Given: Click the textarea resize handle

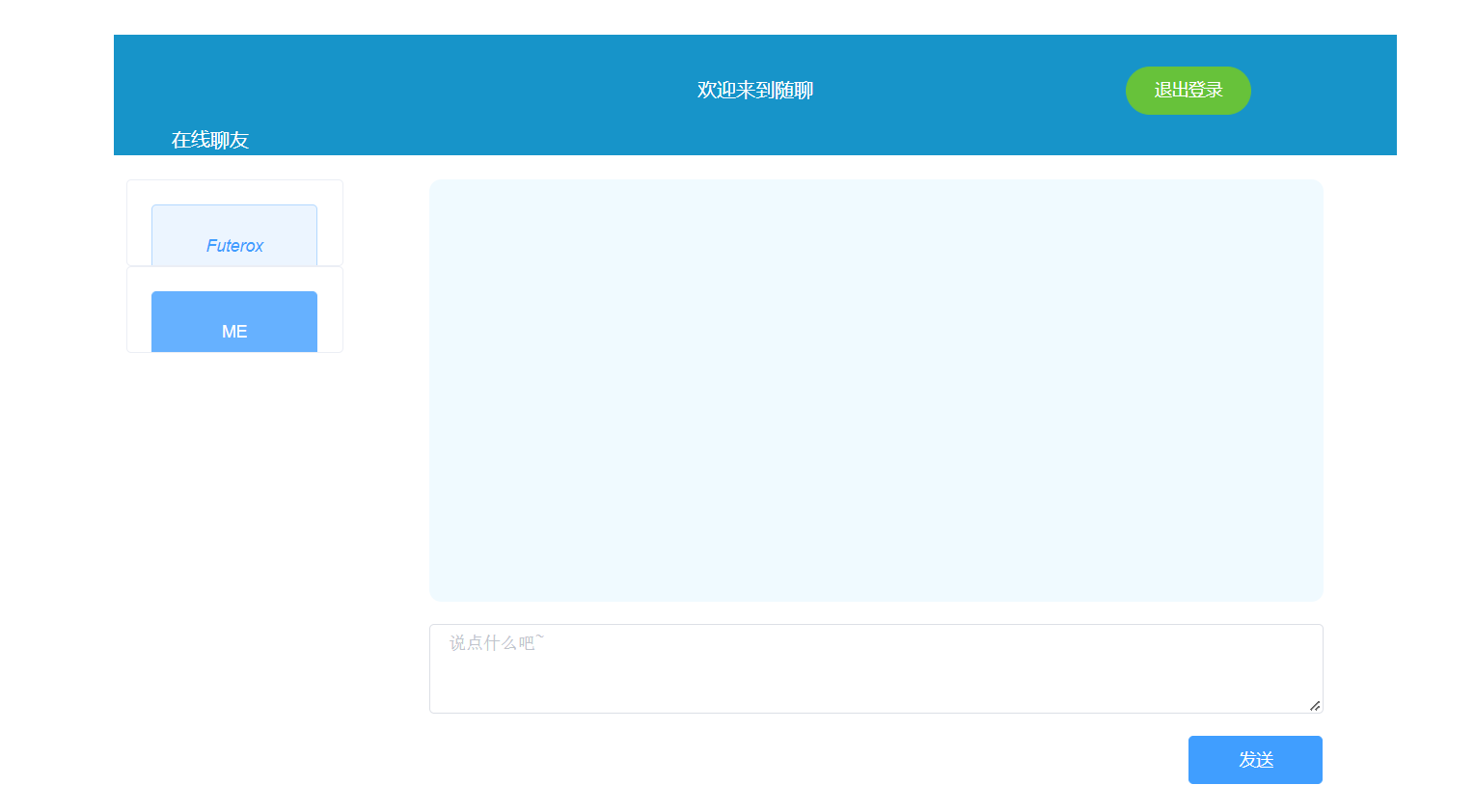Looking at the screenshot, I should tap(1315, 706).
